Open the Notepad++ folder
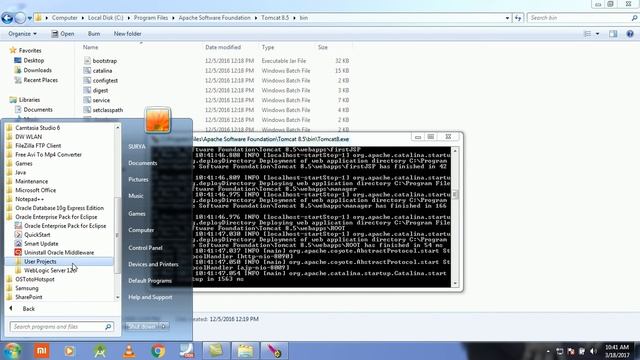The image size is (640, 360). click(29, 199)
